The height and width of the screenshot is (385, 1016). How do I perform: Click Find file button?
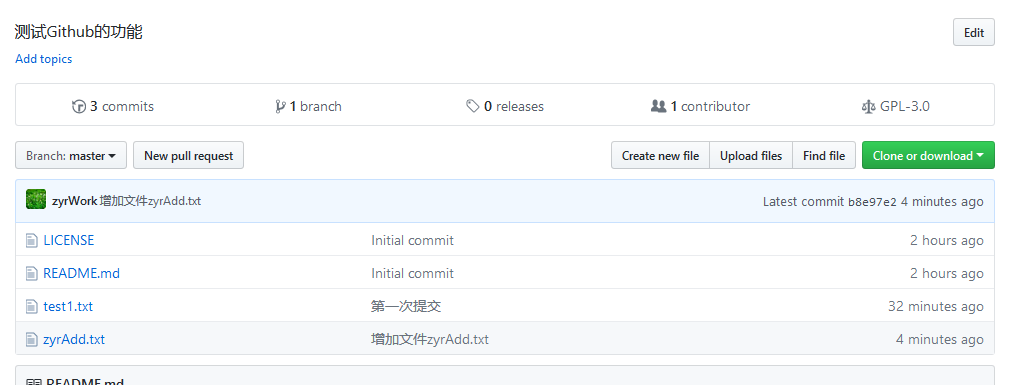tap(824, 156)
